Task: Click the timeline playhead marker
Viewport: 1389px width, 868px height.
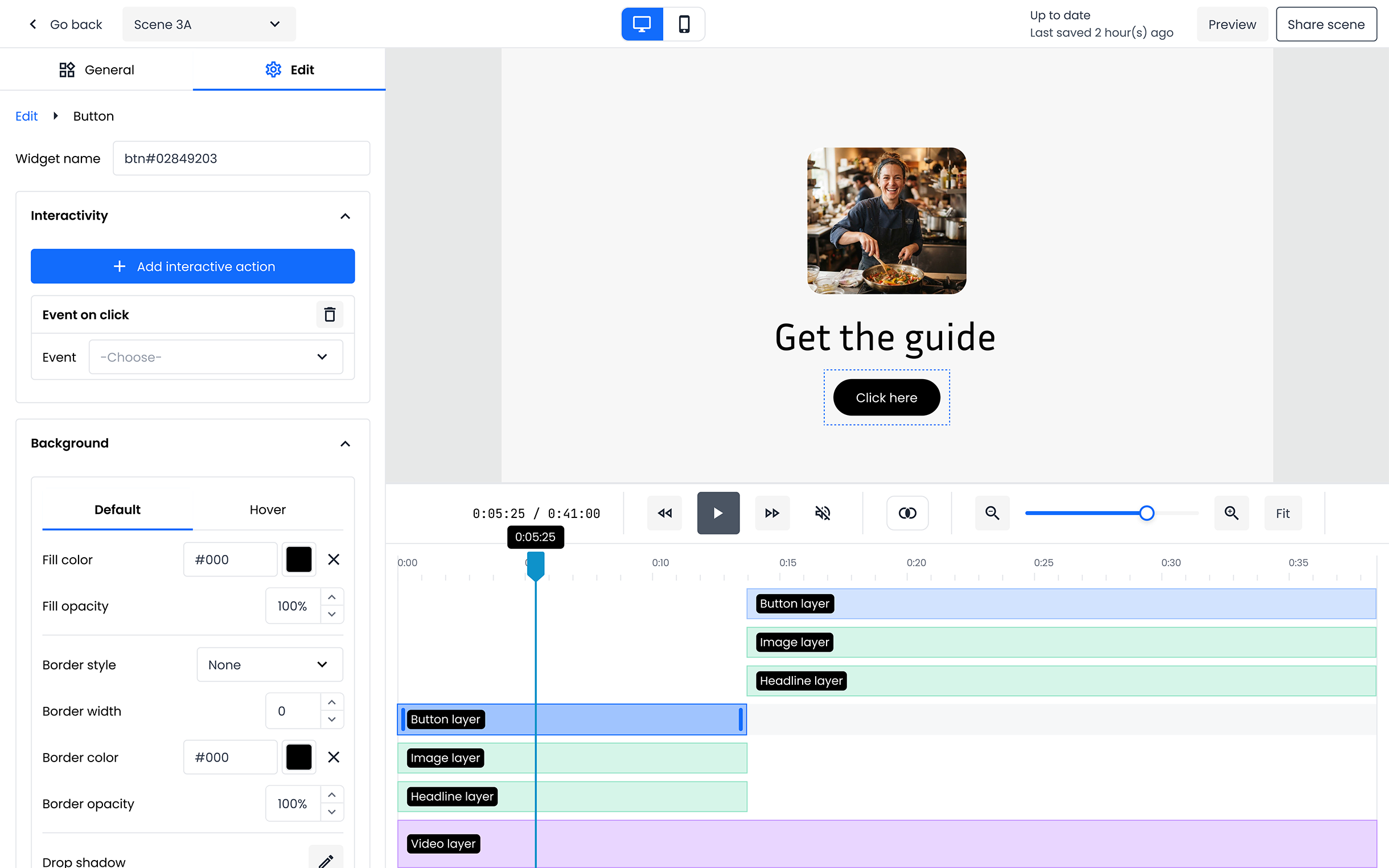Action: [536, 566]
